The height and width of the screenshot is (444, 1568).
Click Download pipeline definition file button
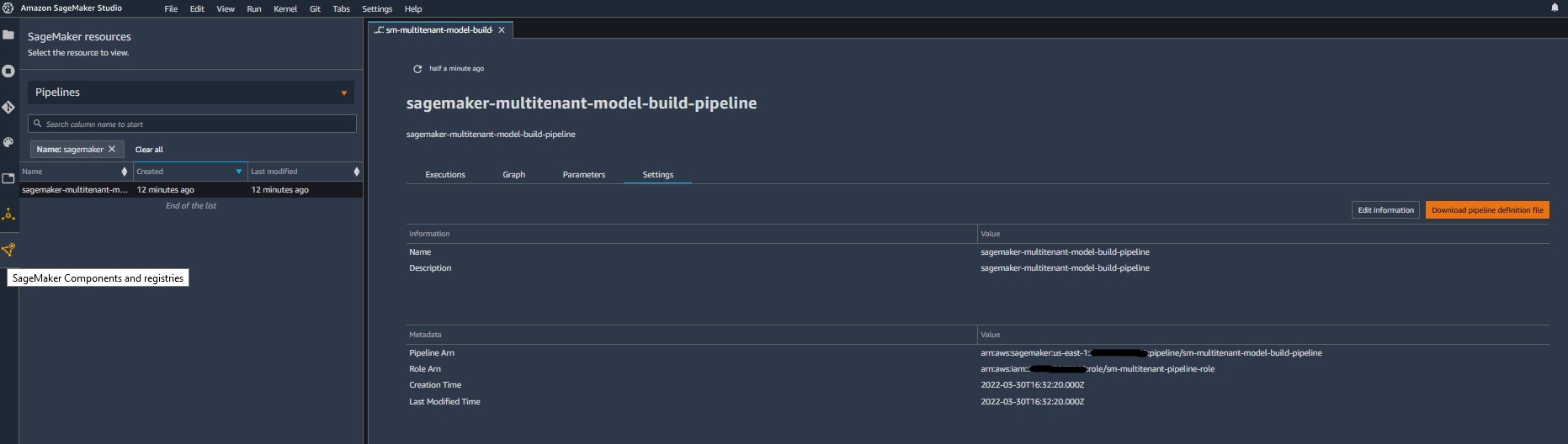[x=1487, y=210]
